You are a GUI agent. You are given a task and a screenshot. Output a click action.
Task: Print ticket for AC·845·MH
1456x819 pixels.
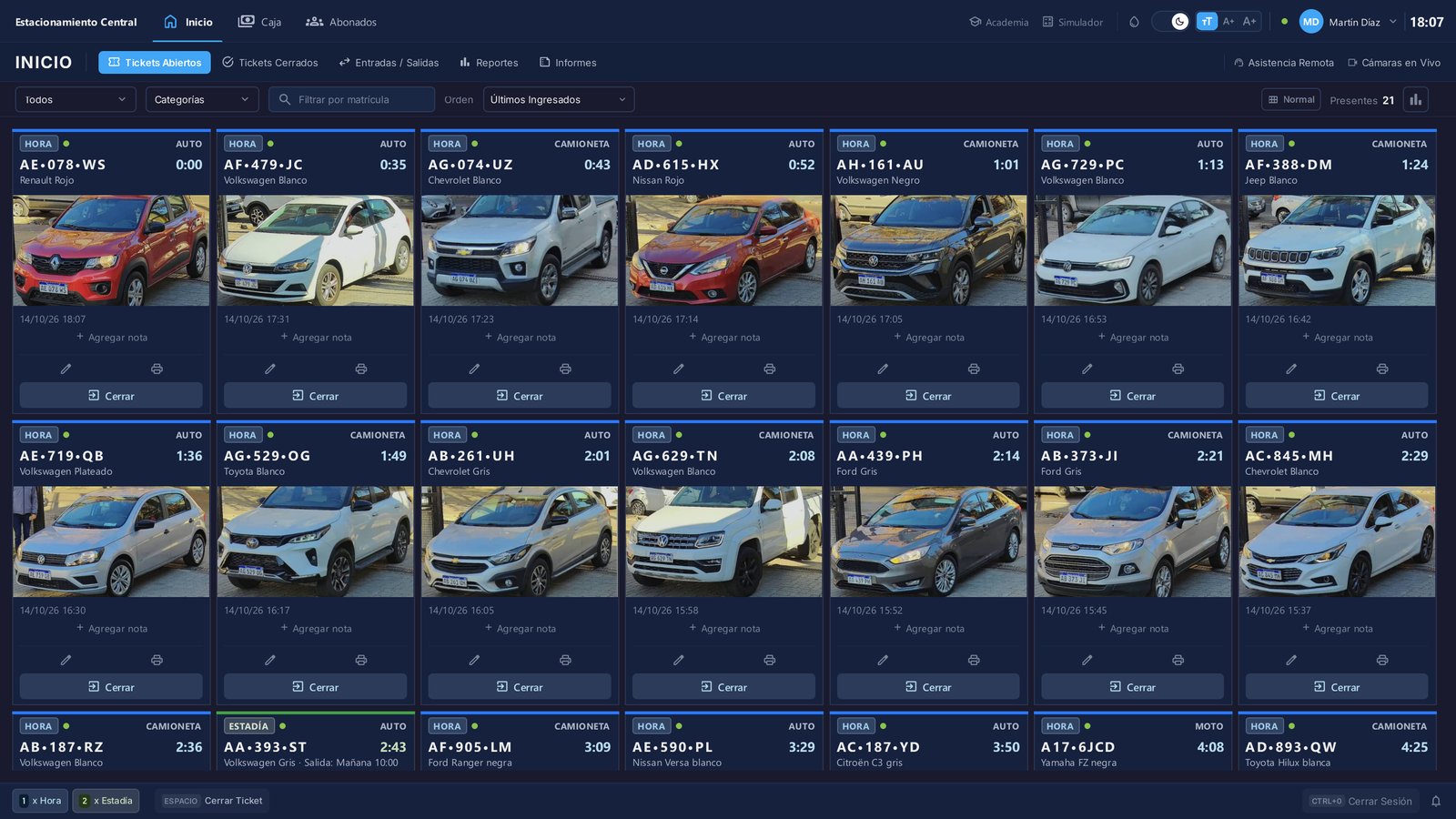point(1382,660)
